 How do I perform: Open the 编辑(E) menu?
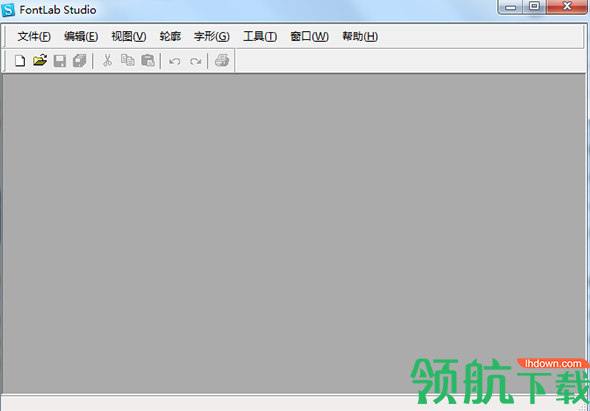coord(81,37)
